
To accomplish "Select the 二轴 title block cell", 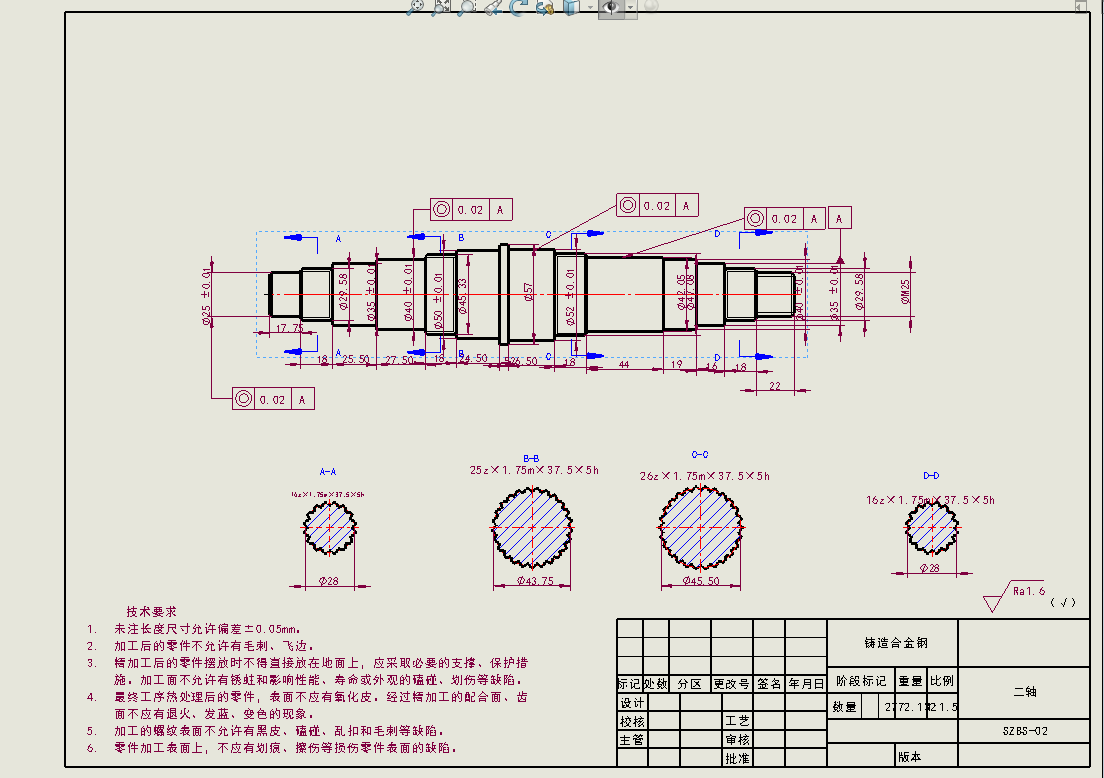I will (x=1024, y=691).
